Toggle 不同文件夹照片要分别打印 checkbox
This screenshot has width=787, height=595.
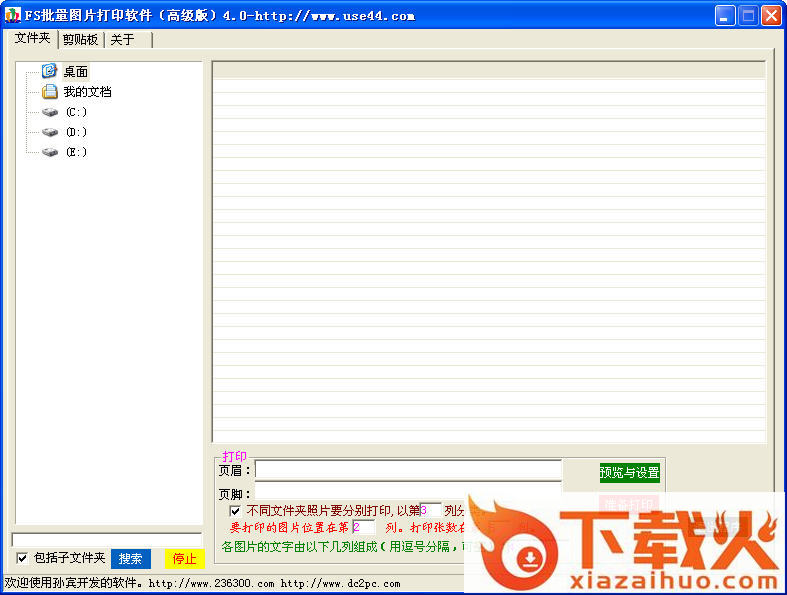[235, 511]
